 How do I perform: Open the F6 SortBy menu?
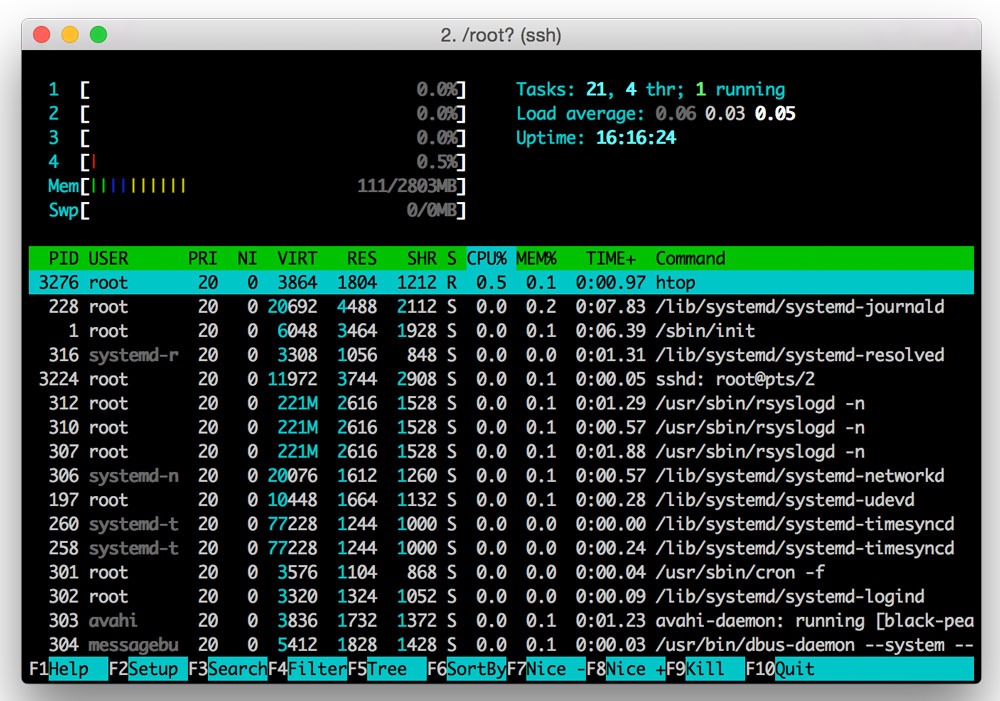coord(475,669)
